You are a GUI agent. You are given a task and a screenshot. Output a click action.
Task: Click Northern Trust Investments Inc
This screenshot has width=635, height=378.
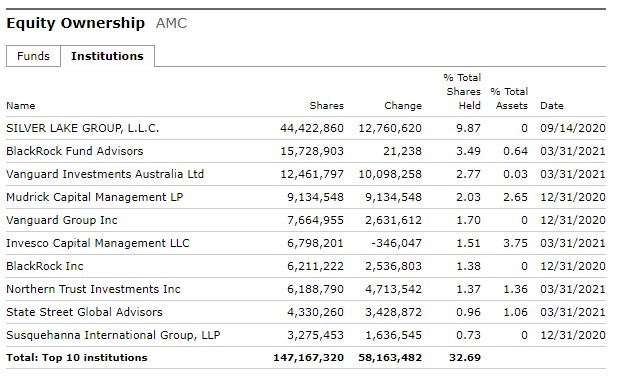click(x=94, y=289)
